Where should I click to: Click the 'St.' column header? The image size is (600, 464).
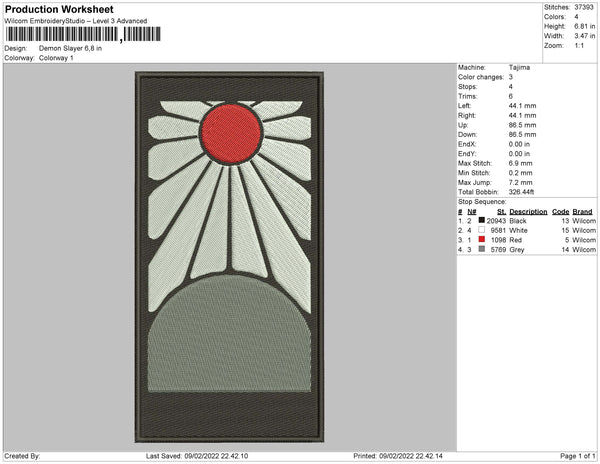[x=501, y=212]
